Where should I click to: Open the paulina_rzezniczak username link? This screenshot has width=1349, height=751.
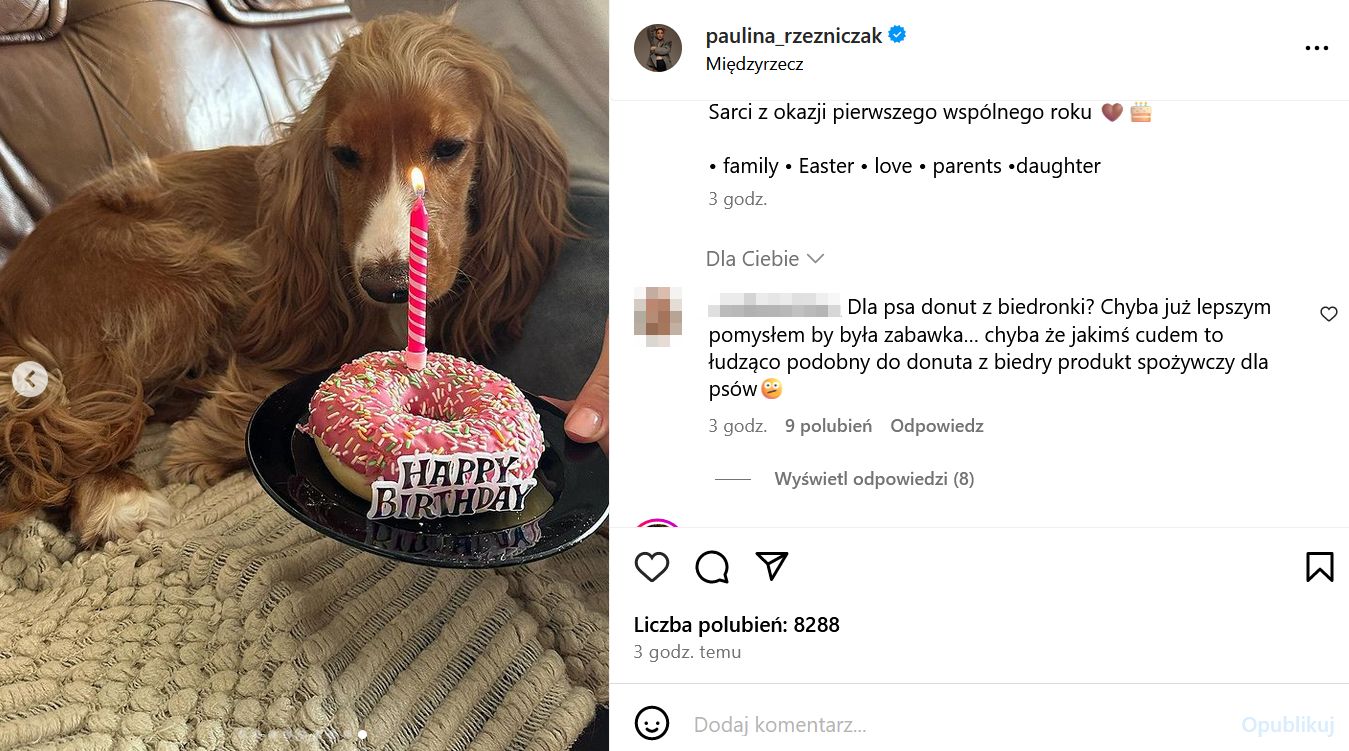(794, 36)
